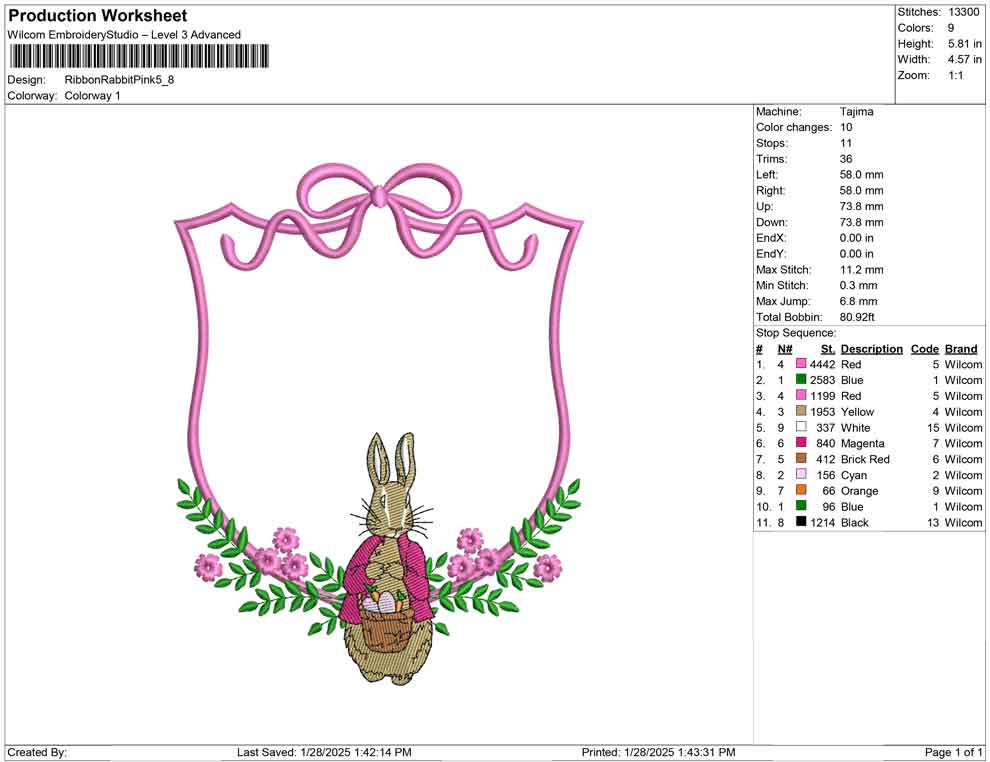Click the Stitches value 13300

click(963, 12)
